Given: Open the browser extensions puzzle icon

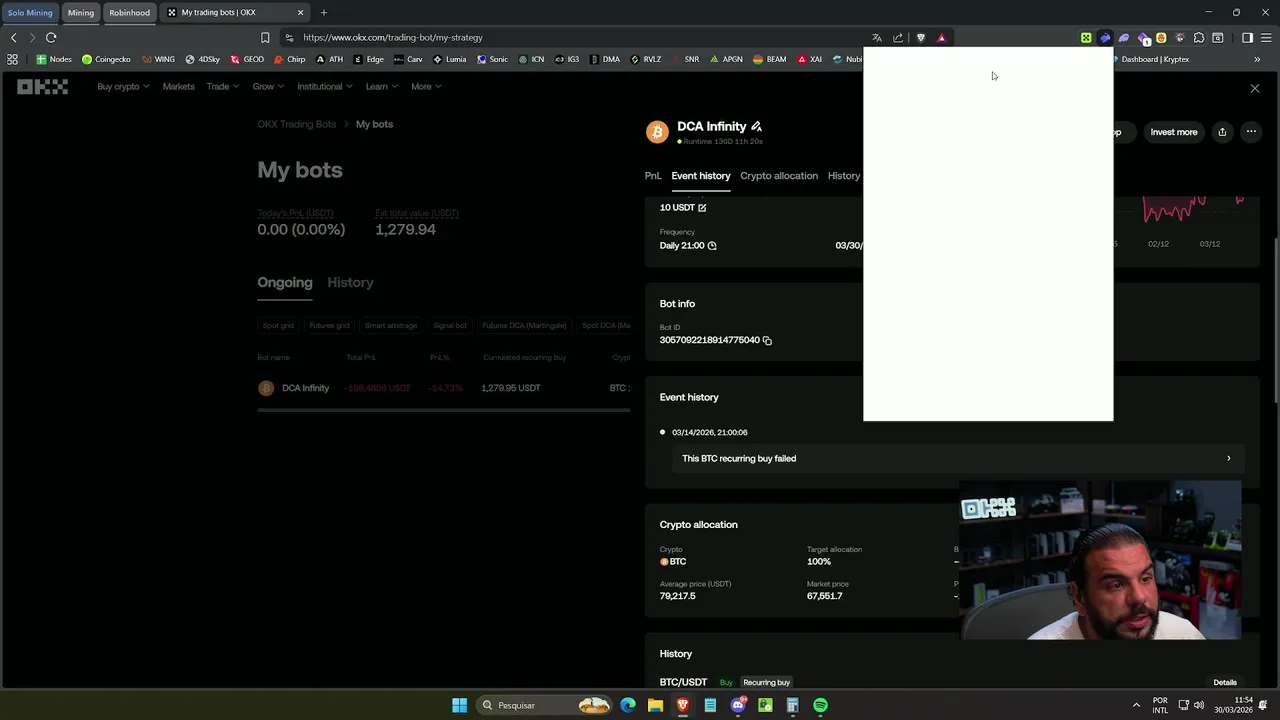Looking at the screenshot, I should [1199, 38].
